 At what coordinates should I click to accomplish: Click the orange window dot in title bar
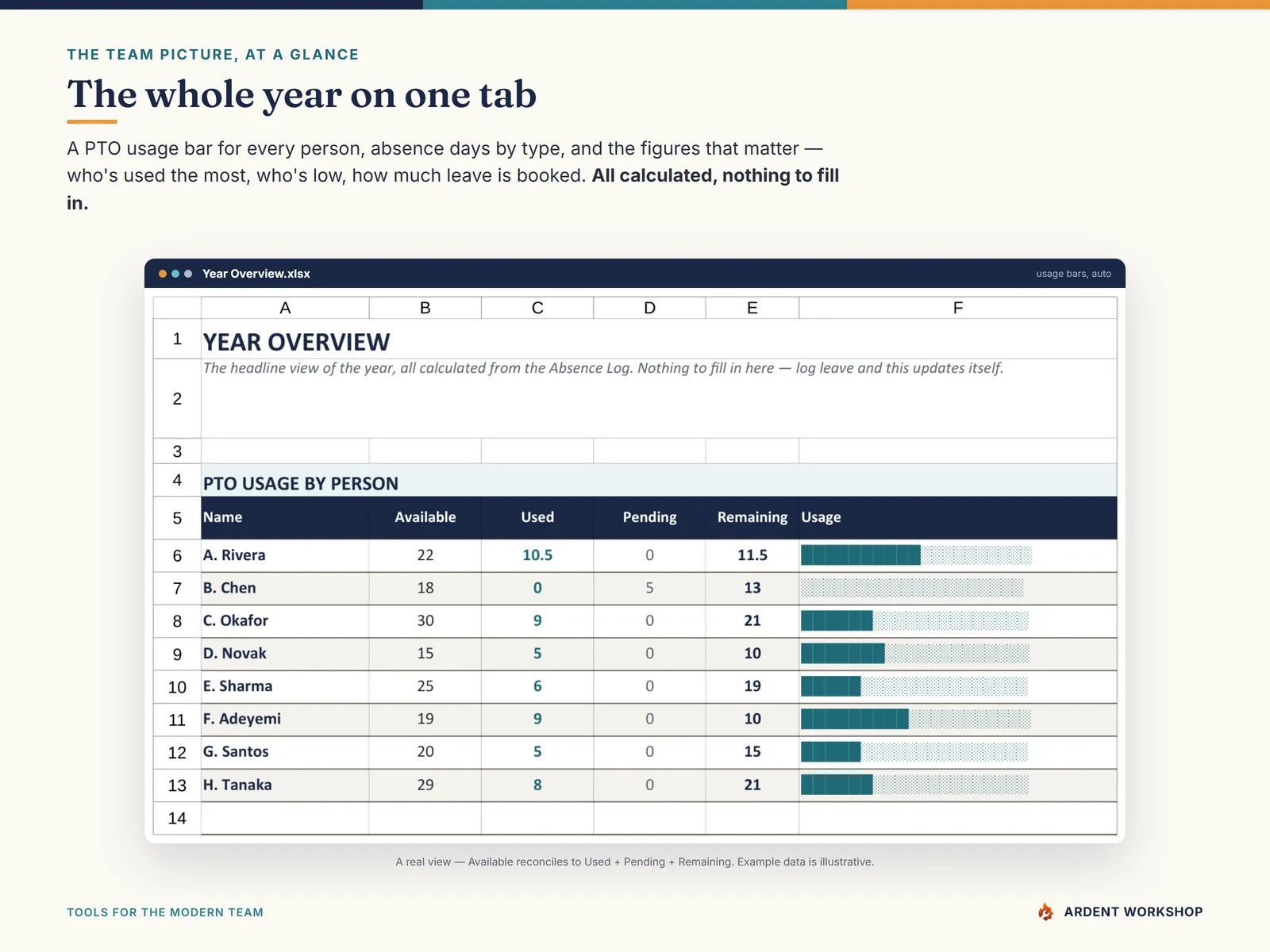(x=163, y=274)
